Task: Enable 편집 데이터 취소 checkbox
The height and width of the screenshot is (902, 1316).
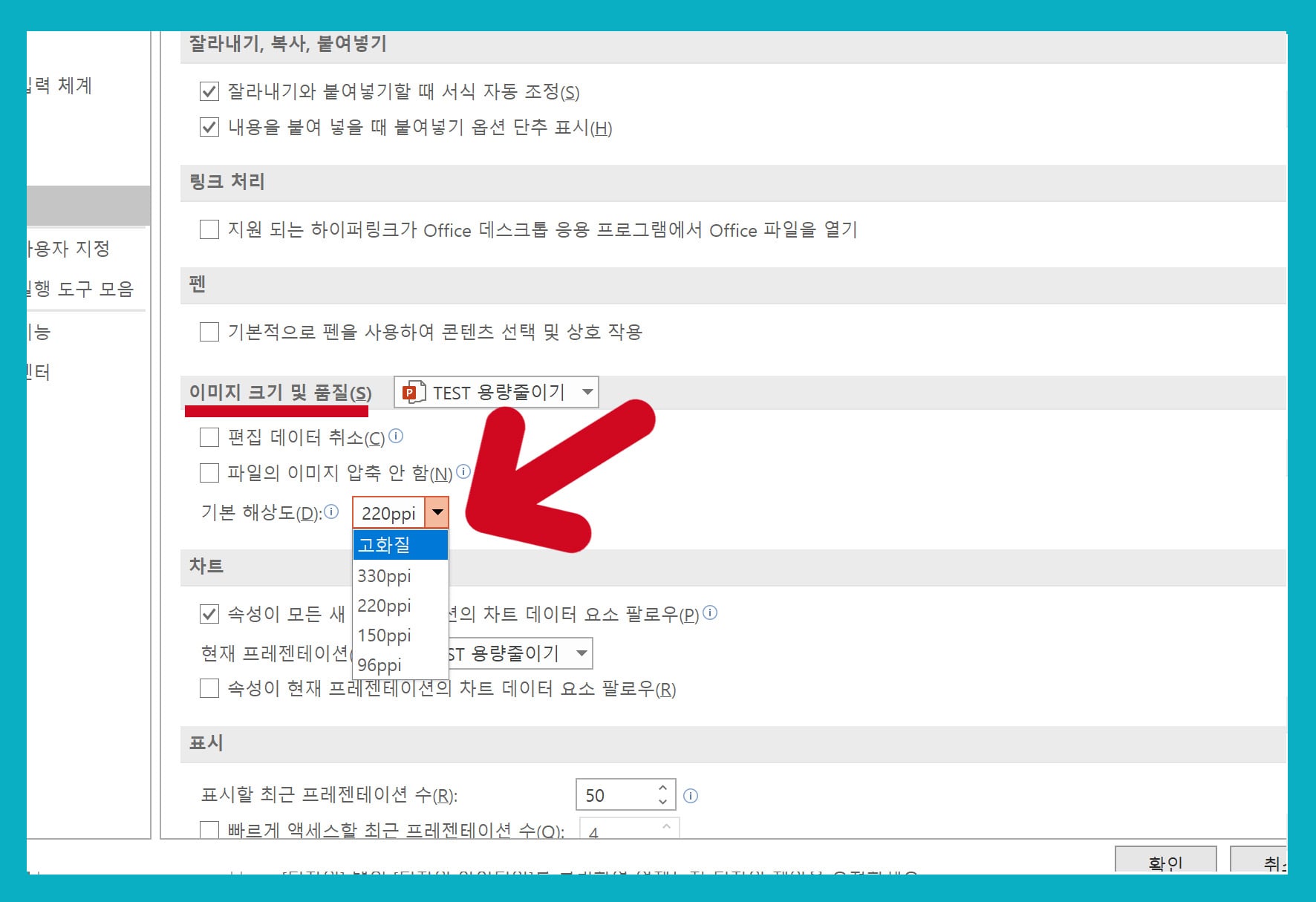Action: (209, 437)
